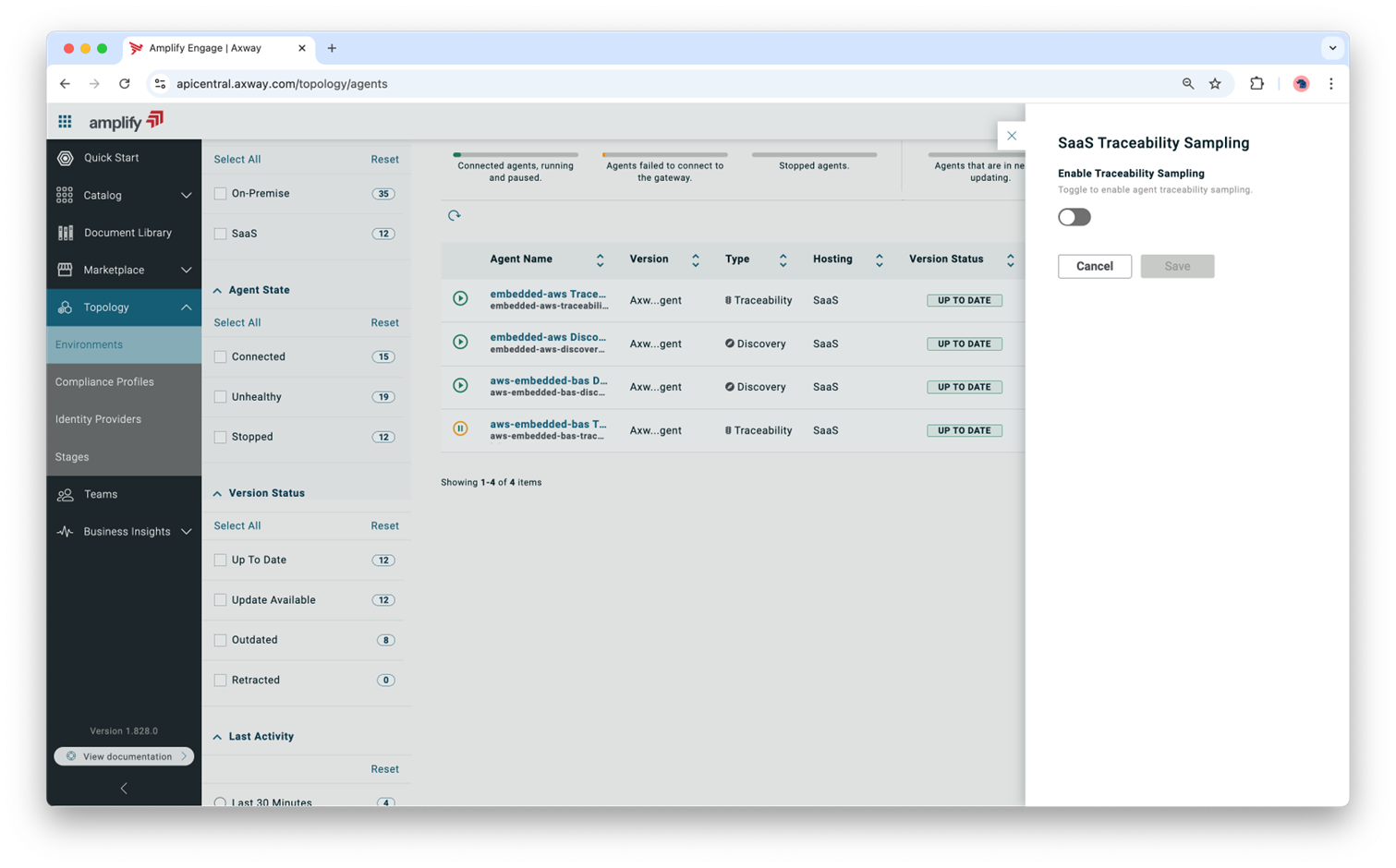Collapse the left sidebar with the arrow
1396x868 pixels.
click(124, 789)
